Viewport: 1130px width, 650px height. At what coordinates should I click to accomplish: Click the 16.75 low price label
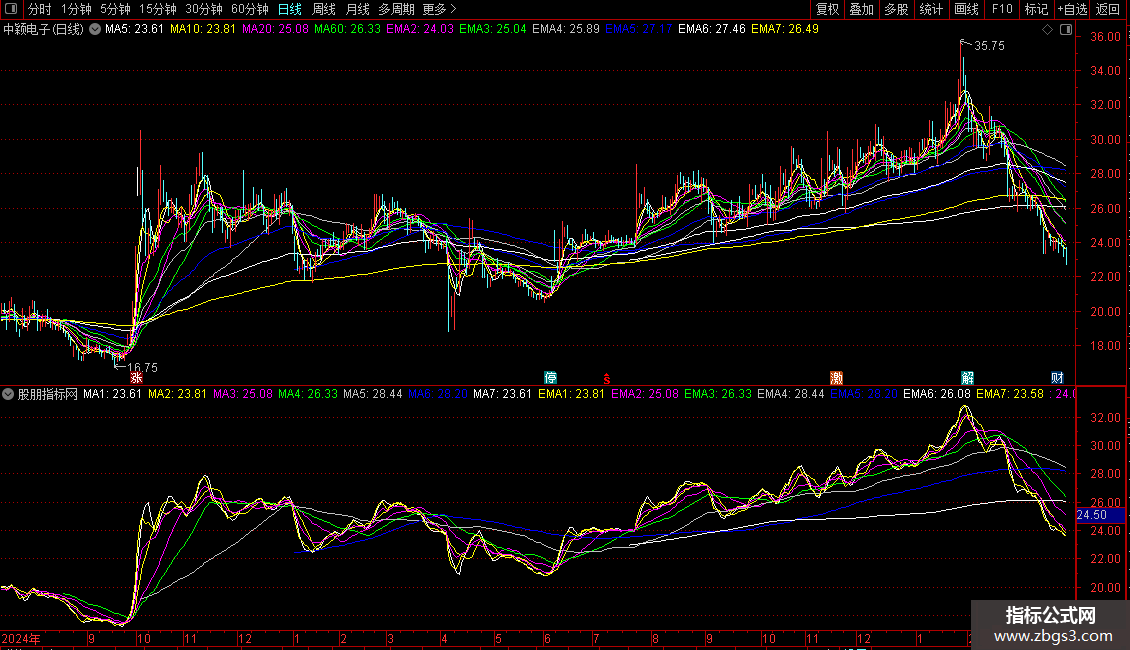click(142, 368)
